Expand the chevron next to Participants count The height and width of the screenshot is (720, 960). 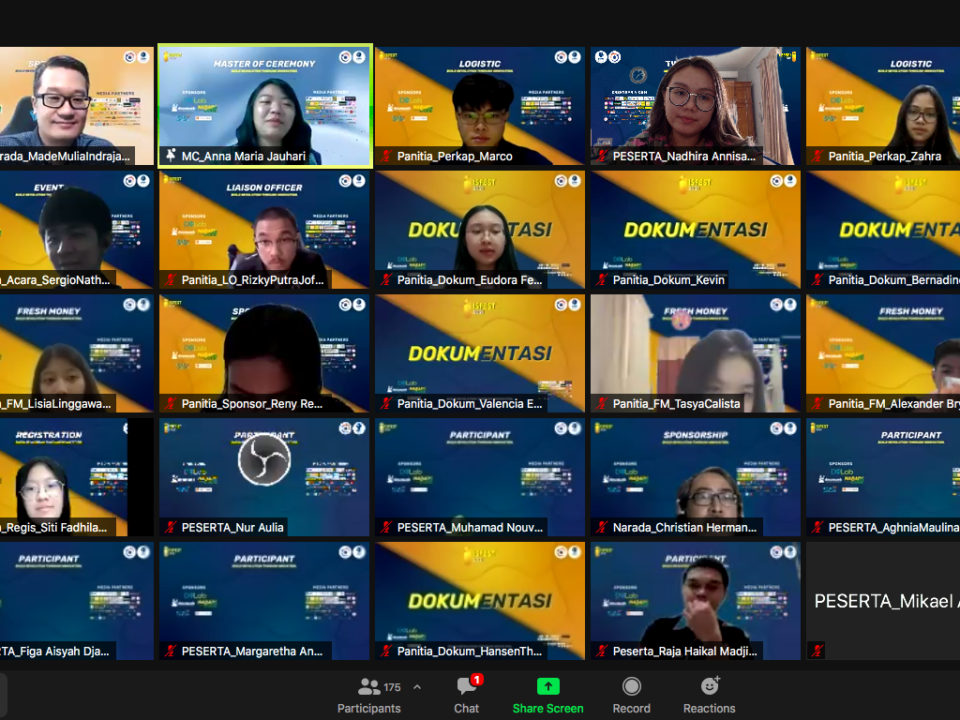click(417, 687)
